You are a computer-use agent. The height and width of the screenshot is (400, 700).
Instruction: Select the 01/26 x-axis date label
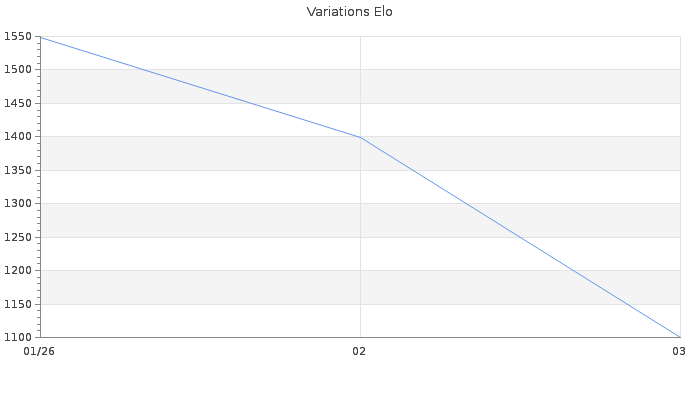tap(39, 351)
